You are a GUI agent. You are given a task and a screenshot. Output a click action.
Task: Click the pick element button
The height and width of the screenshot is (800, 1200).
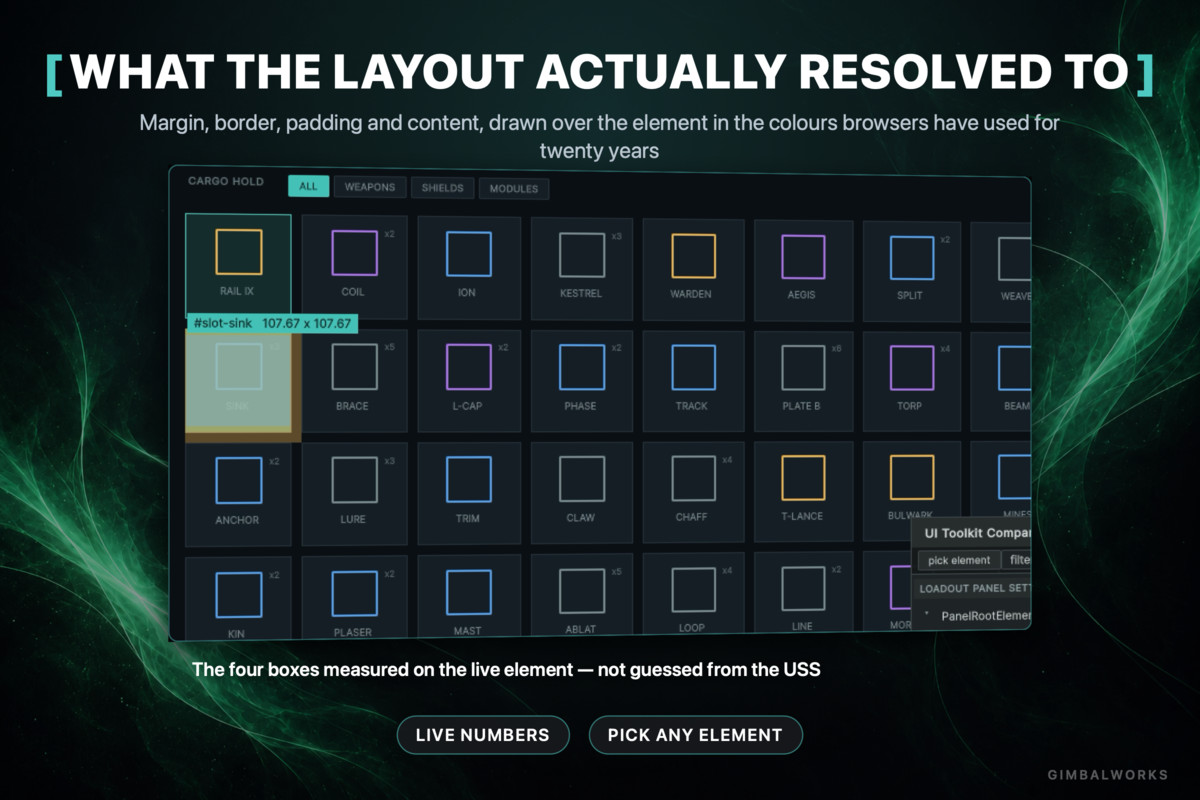click(x=959, y=560)
